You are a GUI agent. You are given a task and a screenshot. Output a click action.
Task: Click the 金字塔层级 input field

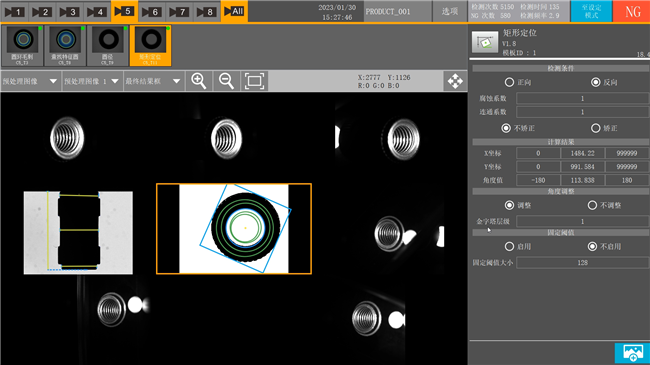tap(582, 221)
